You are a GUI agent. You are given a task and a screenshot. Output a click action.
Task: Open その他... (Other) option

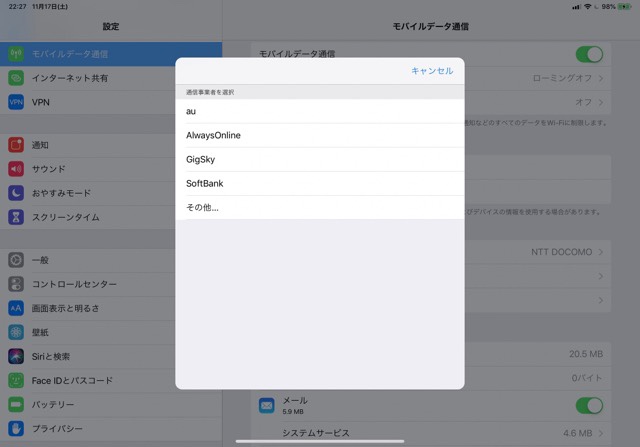[320, 208]
